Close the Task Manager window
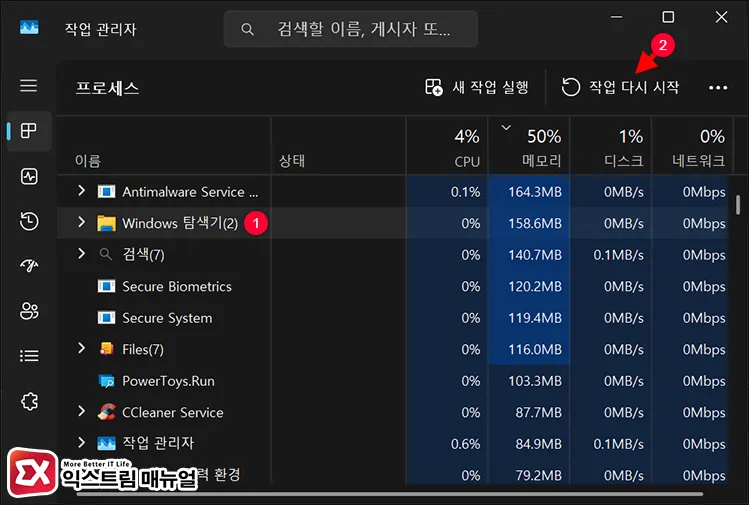Viewport: 749px width, 505px height. coord(721,17)
